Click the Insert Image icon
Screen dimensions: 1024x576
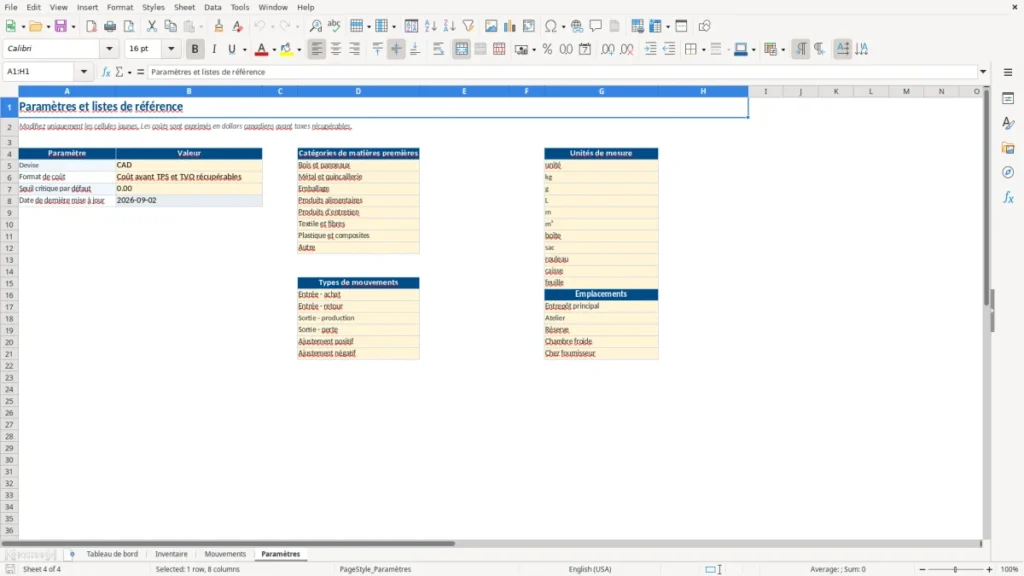coord(491,26)
